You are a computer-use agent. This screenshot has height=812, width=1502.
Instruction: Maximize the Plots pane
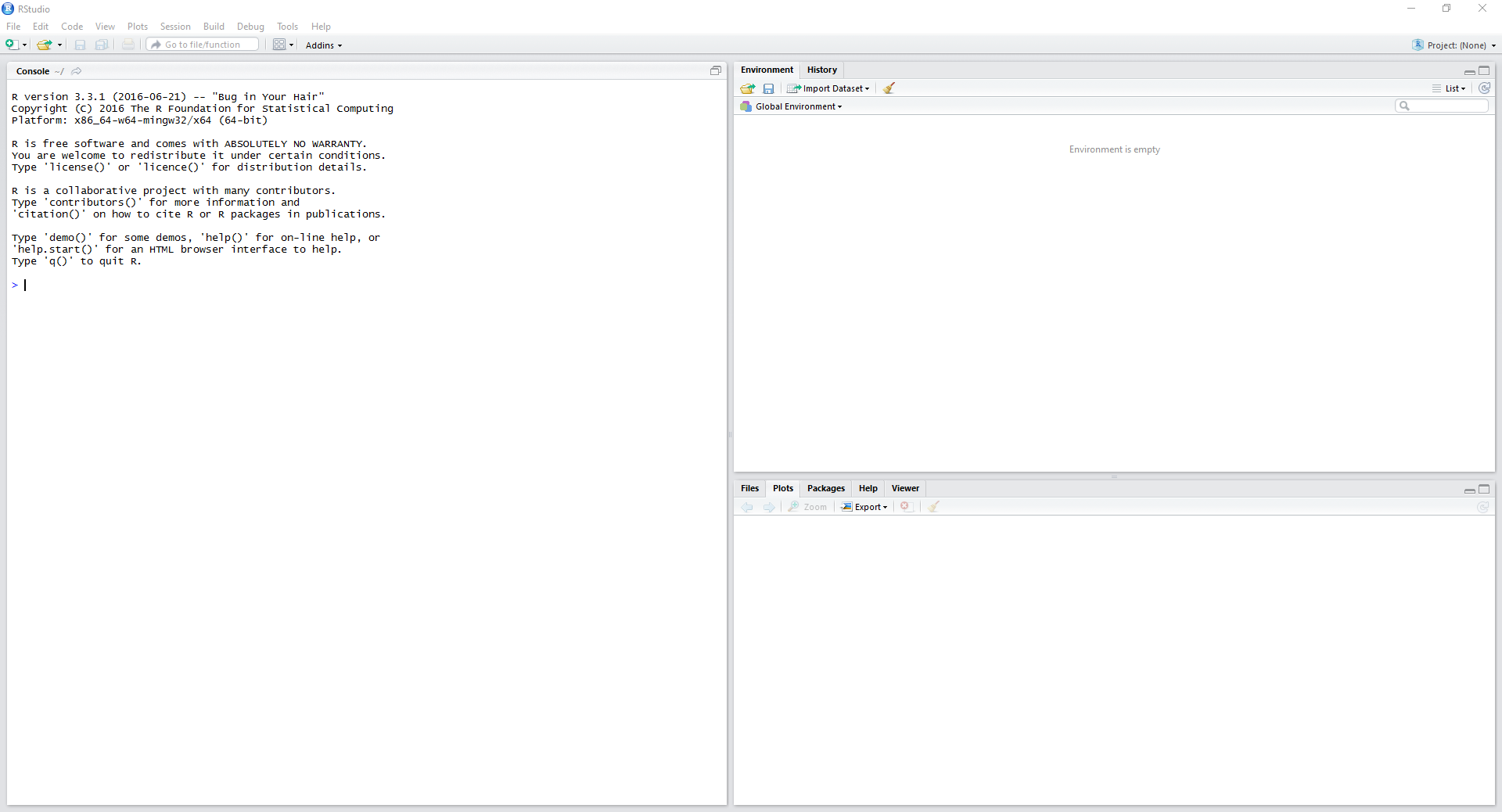point(1484,490)
